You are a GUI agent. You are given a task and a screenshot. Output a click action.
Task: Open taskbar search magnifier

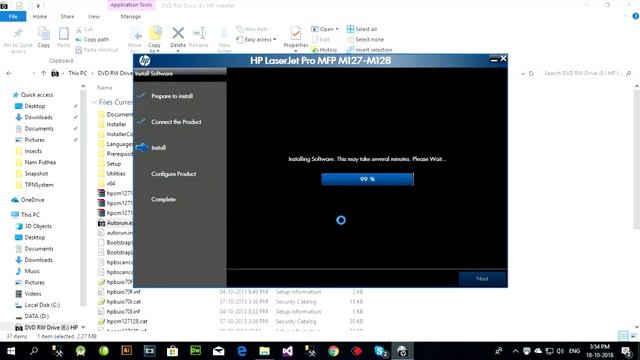(34, 351)
